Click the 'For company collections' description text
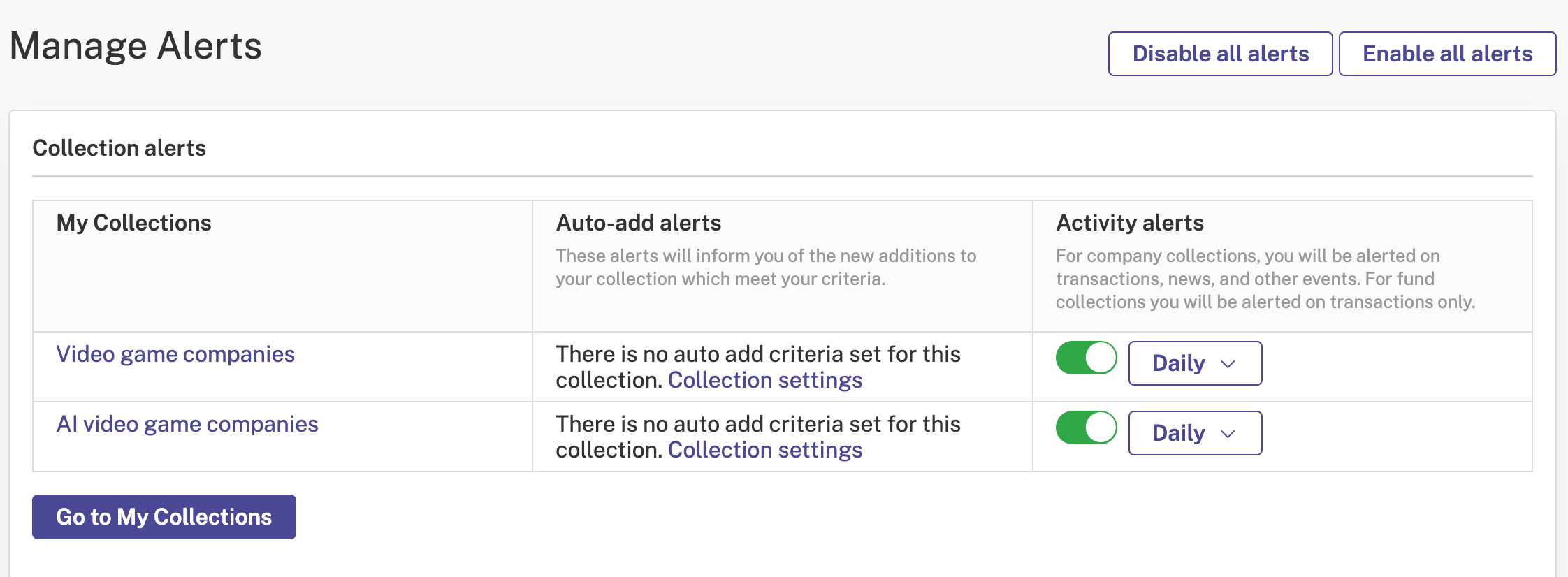Image resolution: width=1568 pixels, height=577 pixels. point(1265,279)
